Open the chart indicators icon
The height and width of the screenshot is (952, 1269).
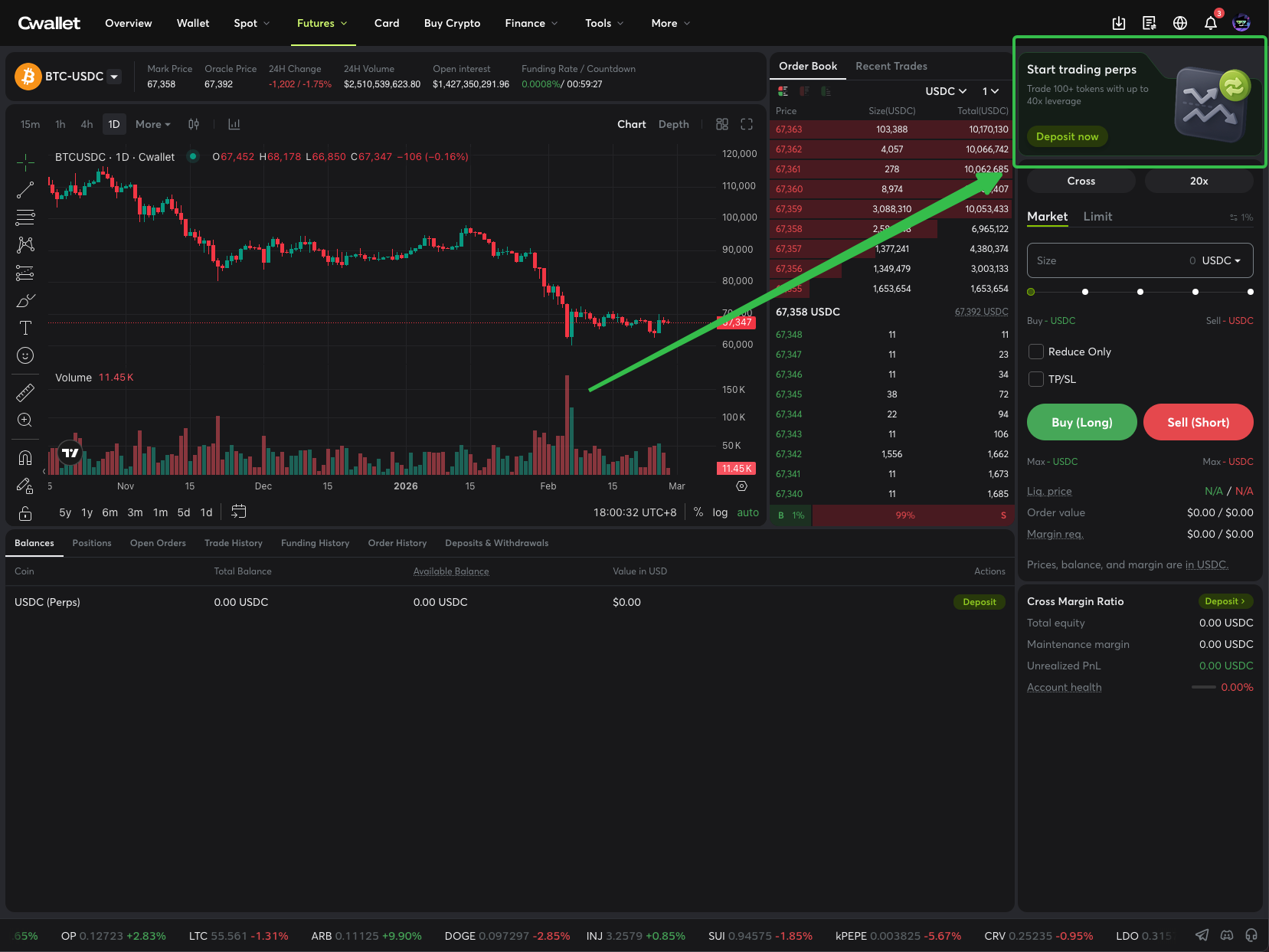click(x=234, y=124)
